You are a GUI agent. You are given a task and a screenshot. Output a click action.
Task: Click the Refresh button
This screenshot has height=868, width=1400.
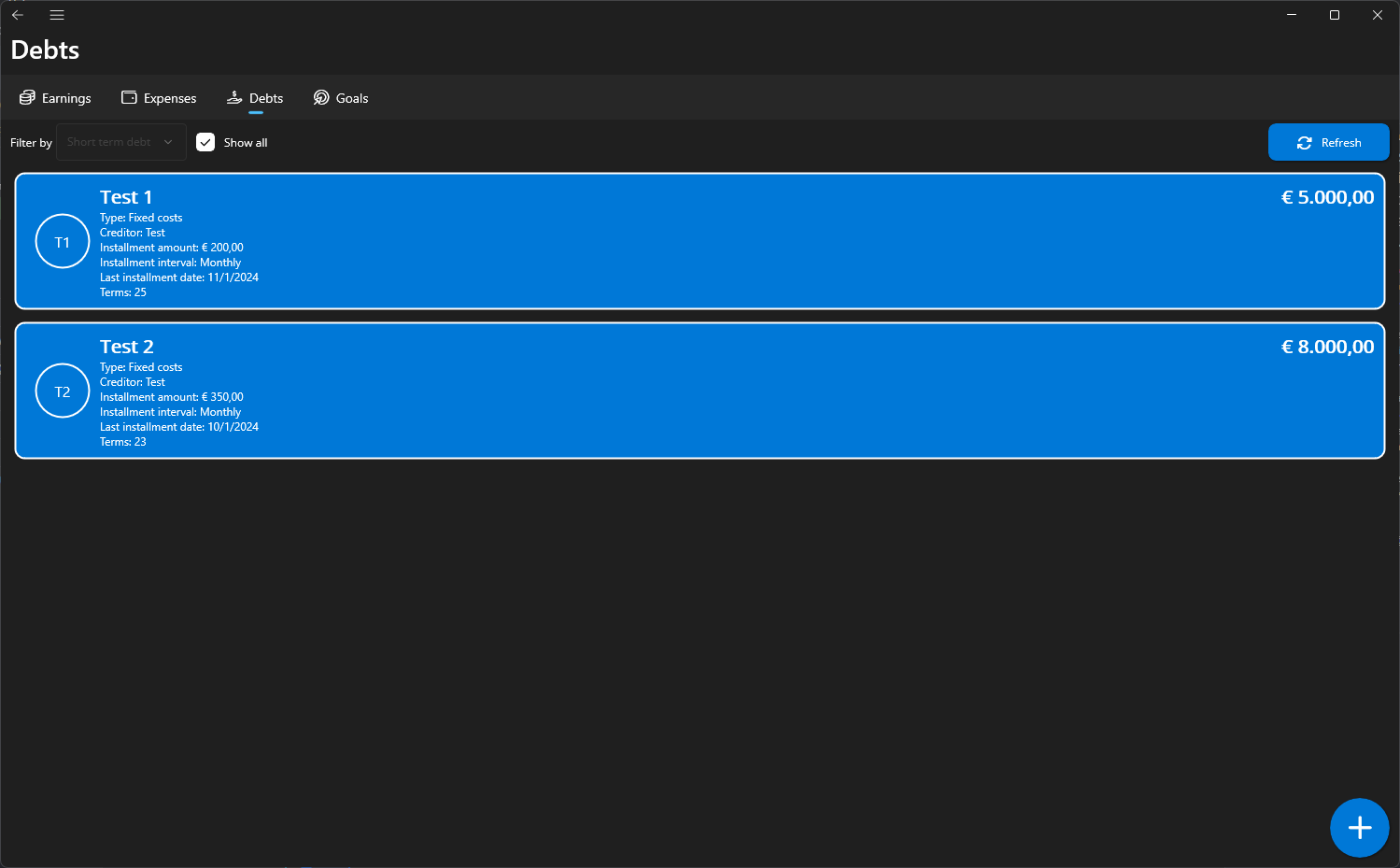[1329, 142]
